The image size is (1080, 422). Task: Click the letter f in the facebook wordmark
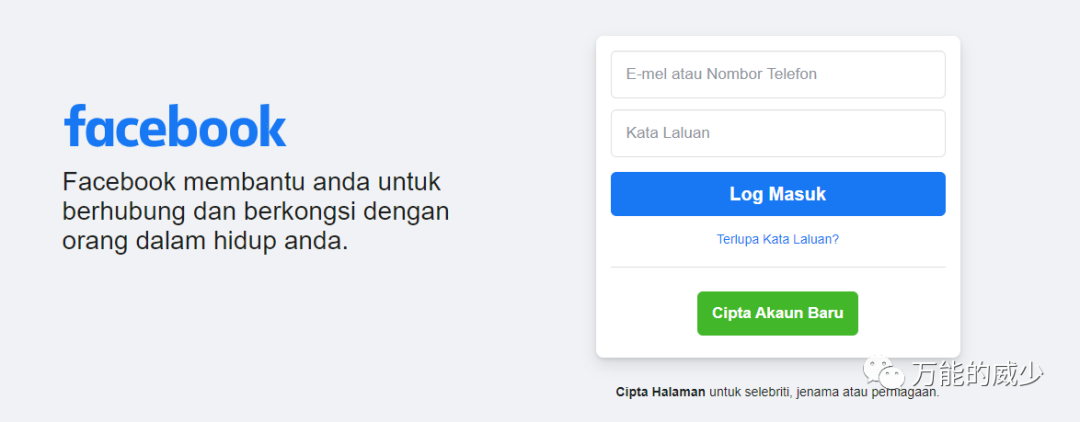(73, 126)
